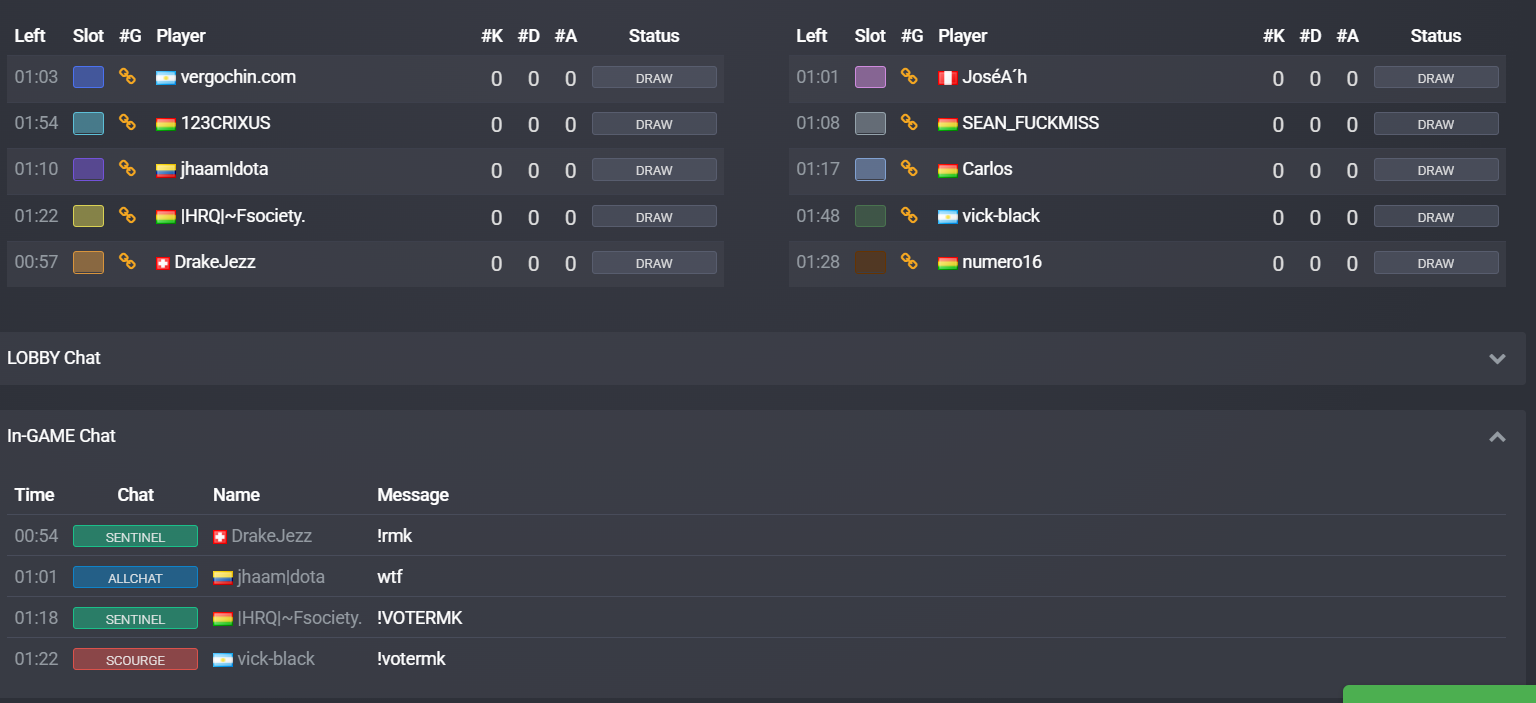Click the Argentina flag beside vick-black in player list

(x=948, y=216)
